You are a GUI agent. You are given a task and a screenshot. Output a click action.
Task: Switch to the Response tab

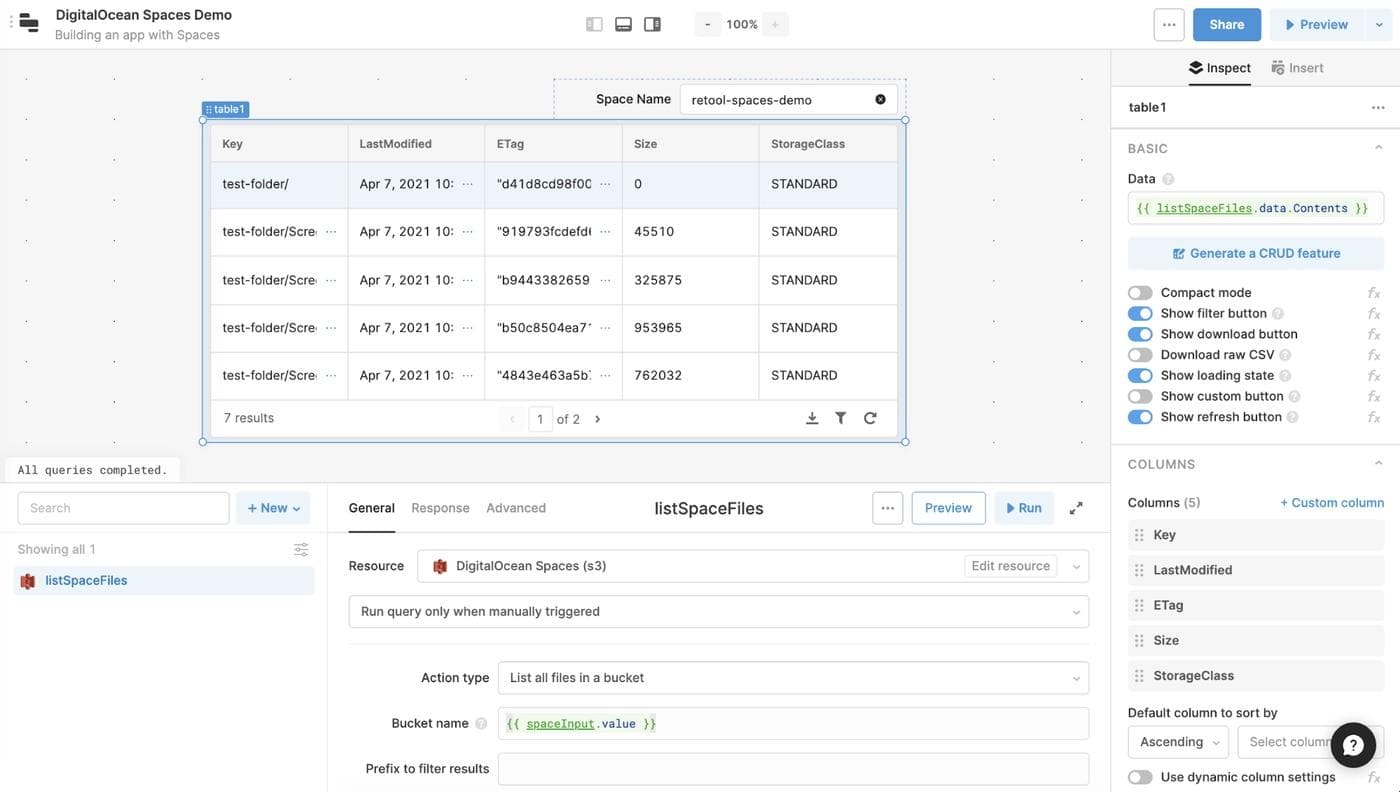(440, 508)
